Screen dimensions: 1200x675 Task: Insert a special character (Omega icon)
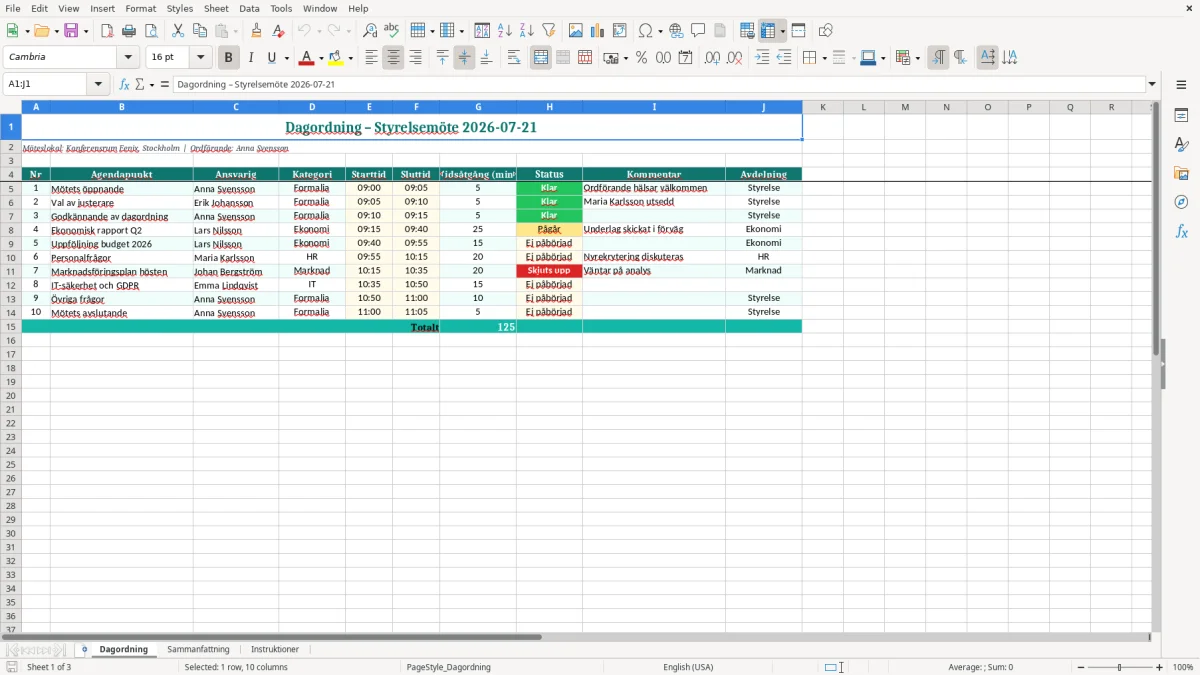pos(645,31)
